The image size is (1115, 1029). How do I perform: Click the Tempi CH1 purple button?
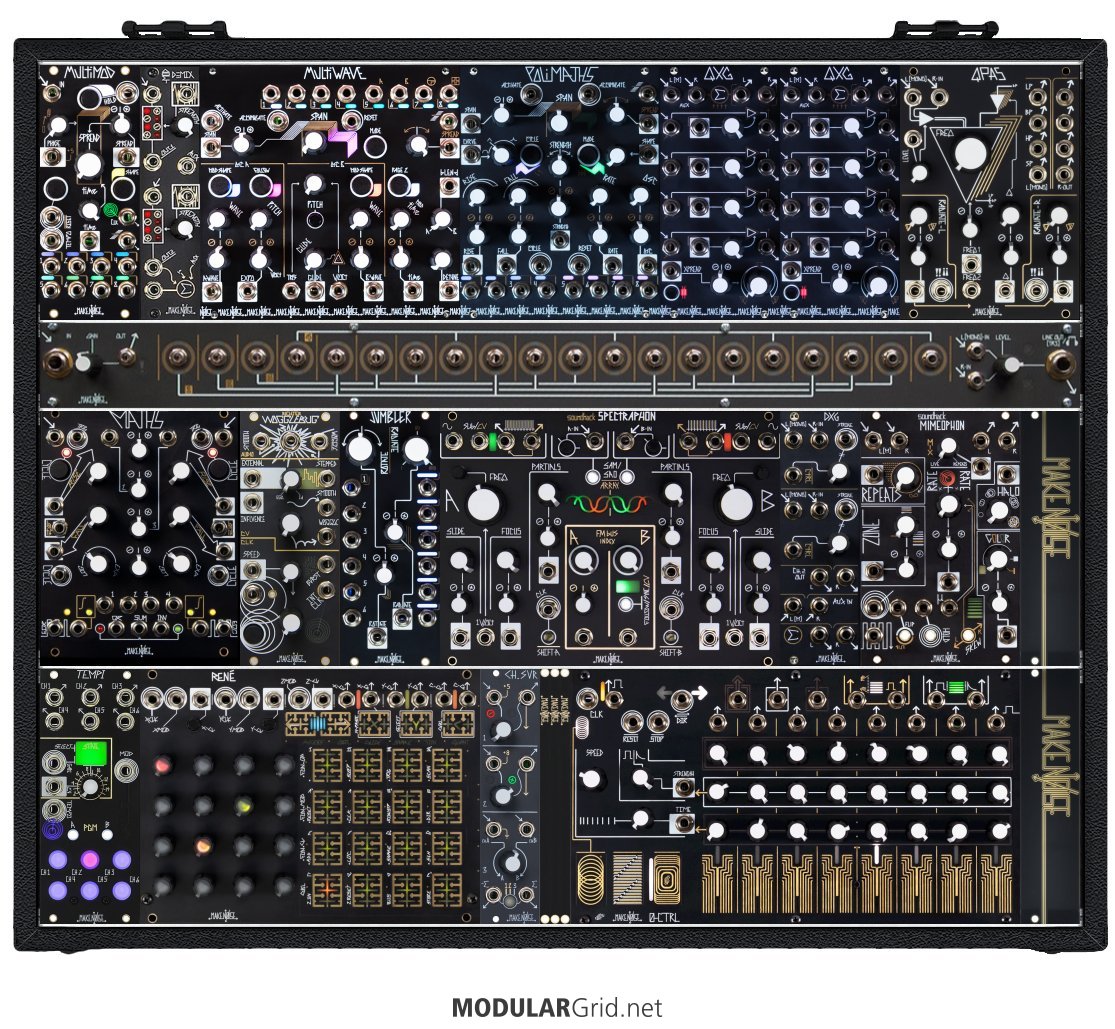[58, 859]
